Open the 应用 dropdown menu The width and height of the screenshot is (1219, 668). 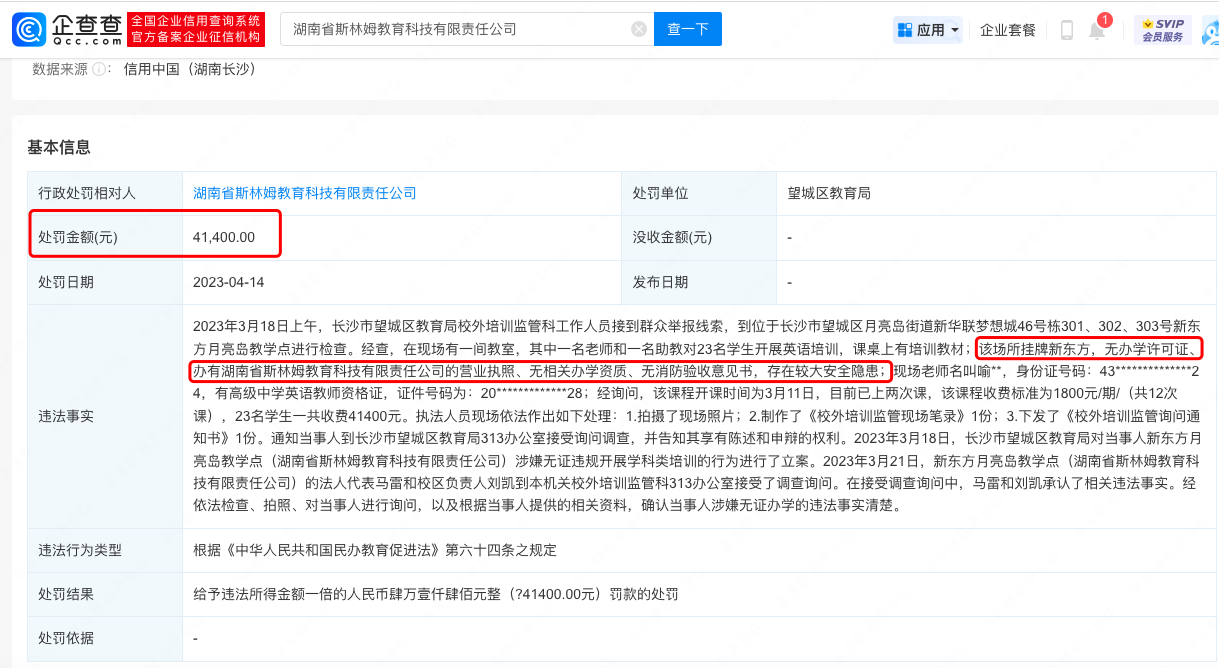[x=928, y=30]
